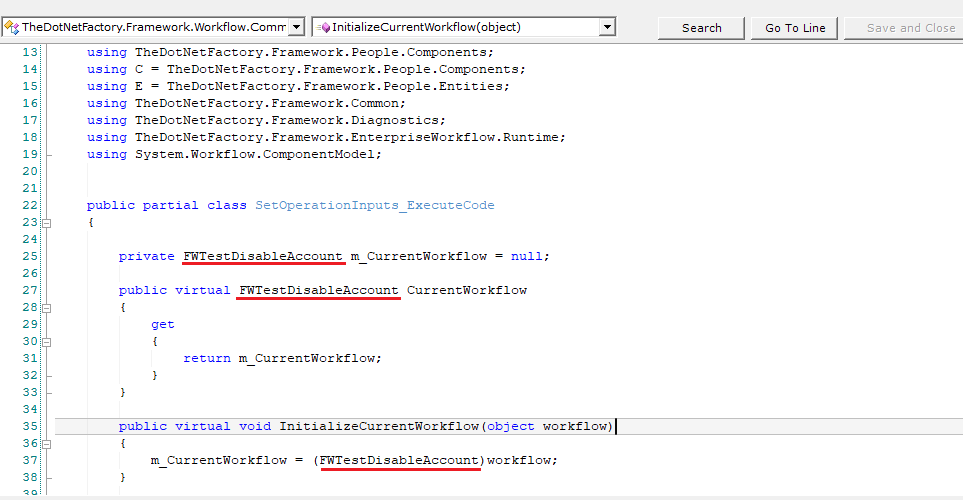Click the 'get' keyword
Screen dimensions: 965x500
click(162, 325)
